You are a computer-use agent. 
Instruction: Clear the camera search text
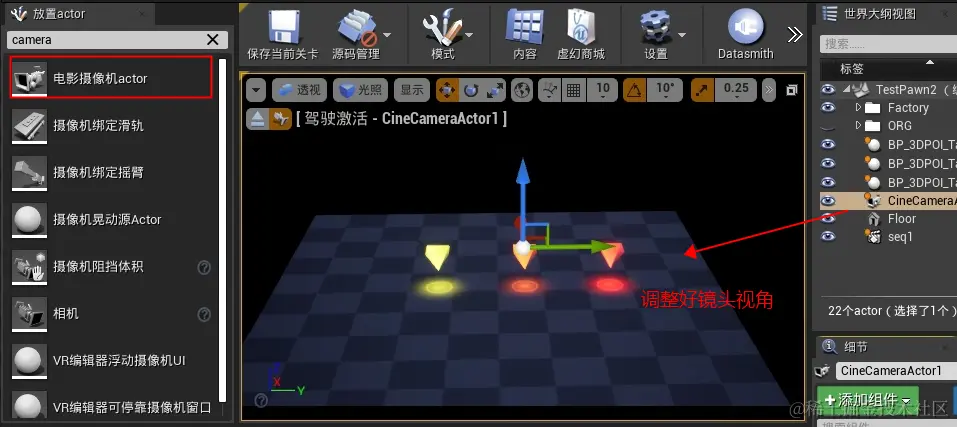click(x=212, y=40)
